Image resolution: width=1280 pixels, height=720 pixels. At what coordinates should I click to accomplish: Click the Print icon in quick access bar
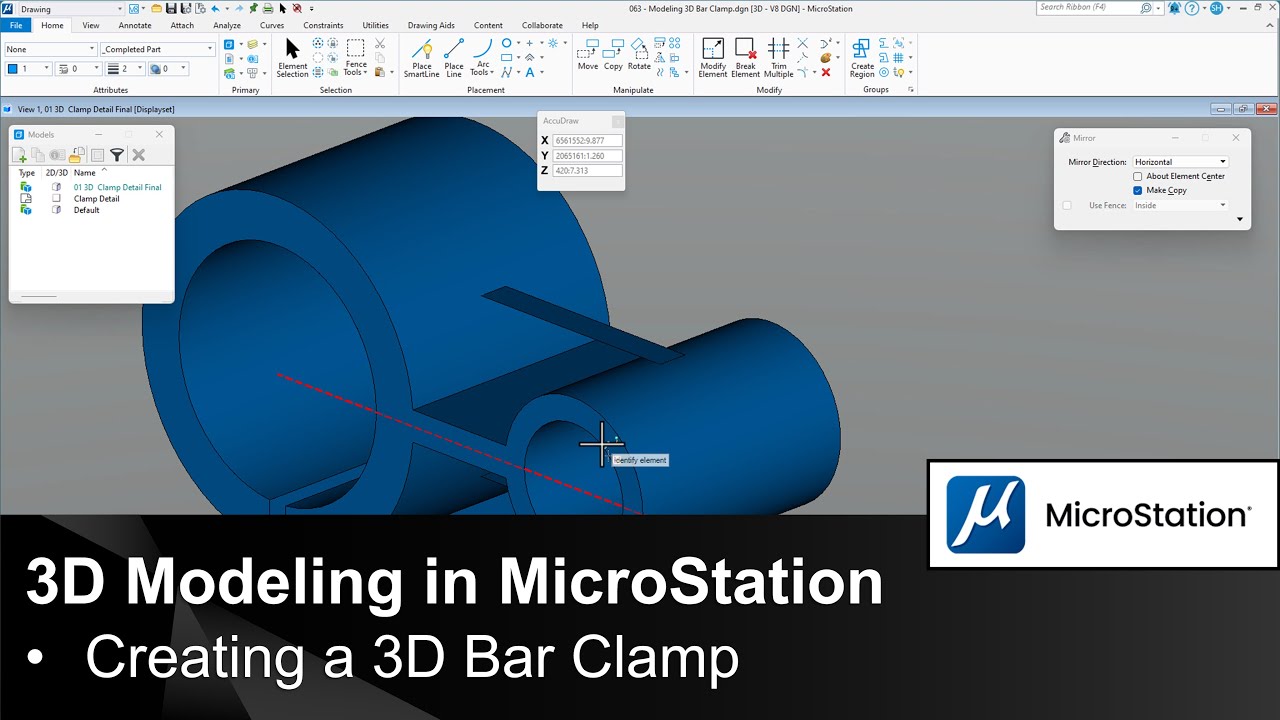click(x=268, y=8)
